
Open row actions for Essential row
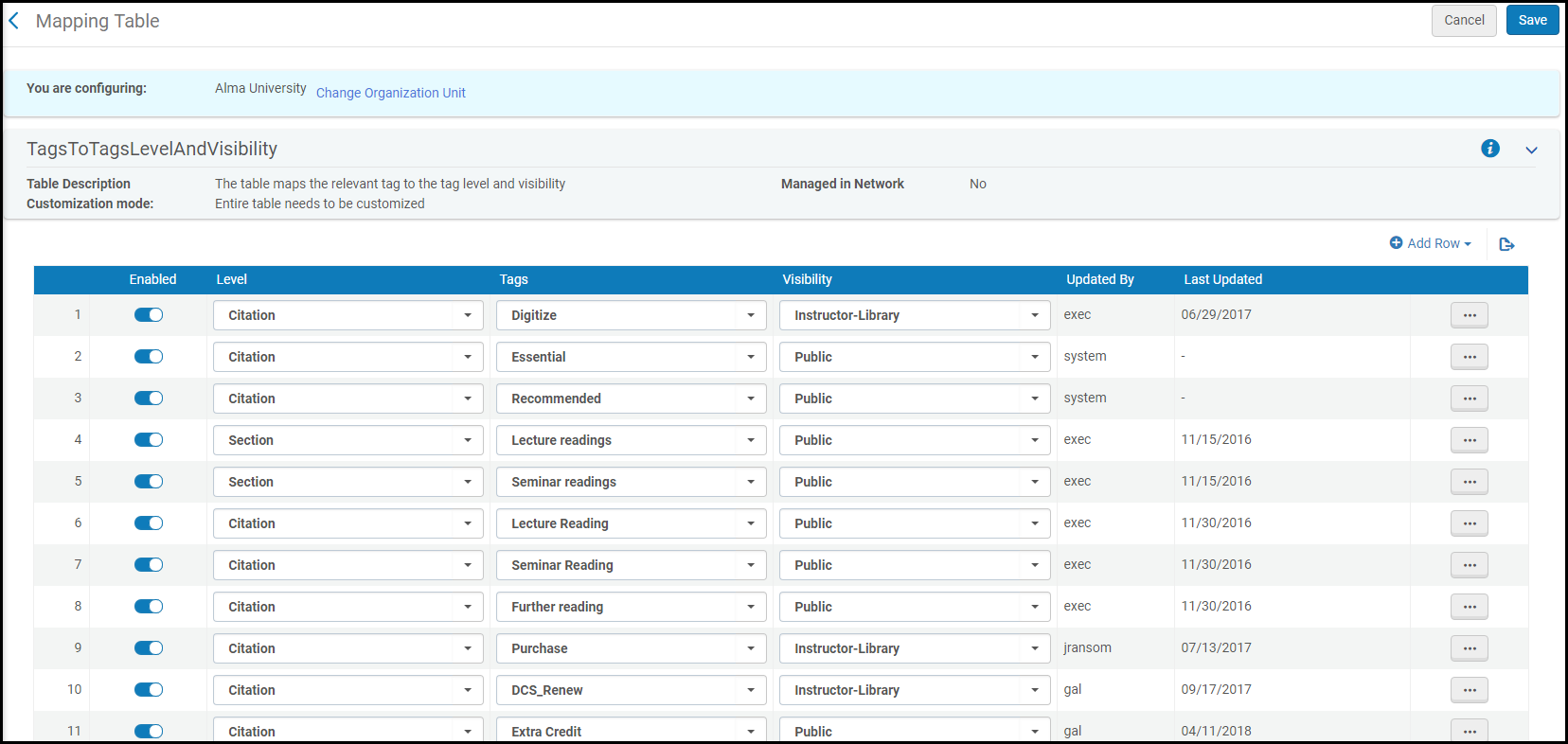[x=1470, y=357]
